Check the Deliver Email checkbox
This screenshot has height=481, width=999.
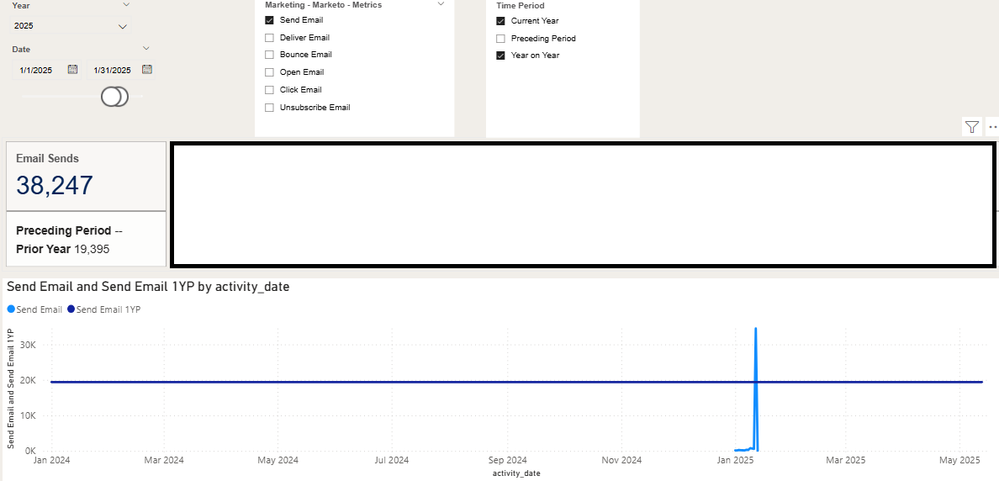269,38
